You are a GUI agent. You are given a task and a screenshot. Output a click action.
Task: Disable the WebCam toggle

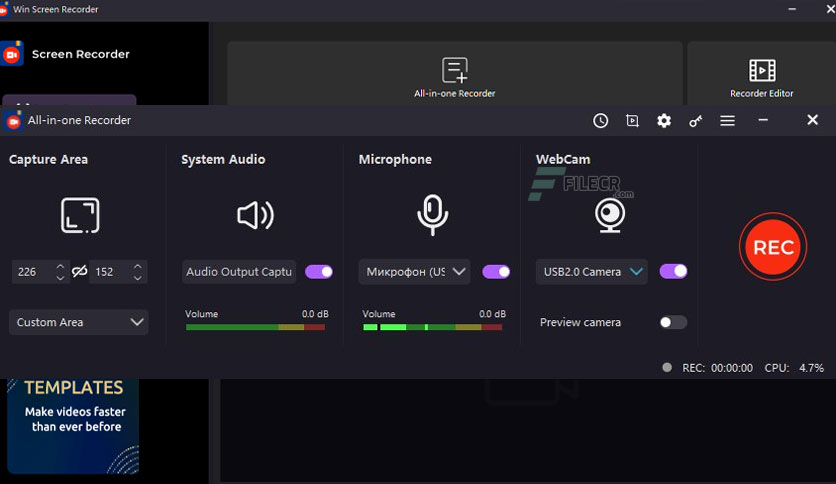coord(673,271)
